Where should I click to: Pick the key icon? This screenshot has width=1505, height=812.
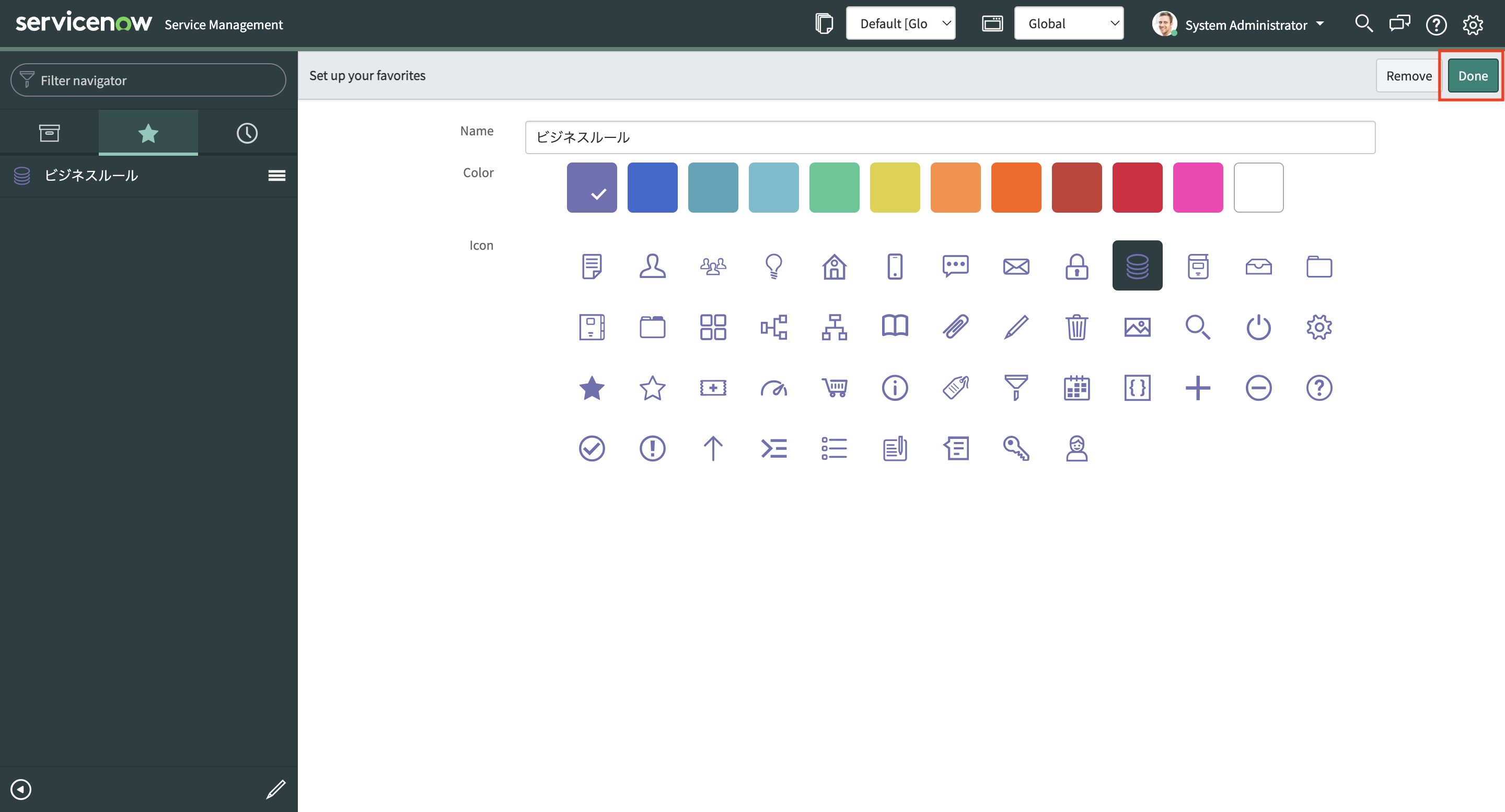point(1016,448)
